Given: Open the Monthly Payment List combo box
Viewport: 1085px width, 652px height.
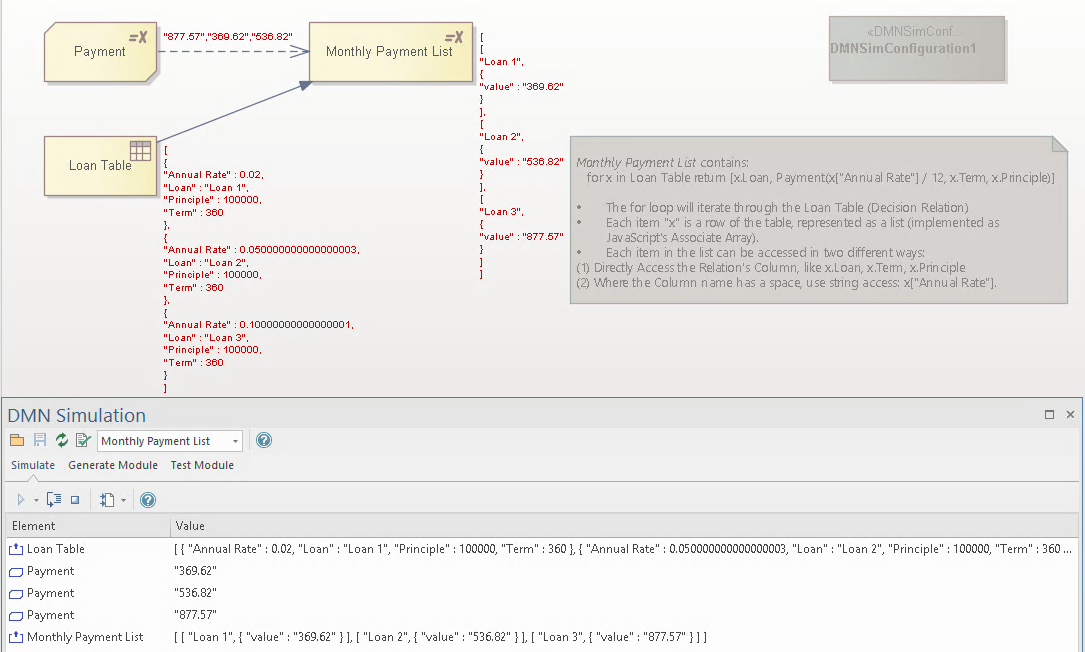Looking at the screenshot, I should (170, 441).
